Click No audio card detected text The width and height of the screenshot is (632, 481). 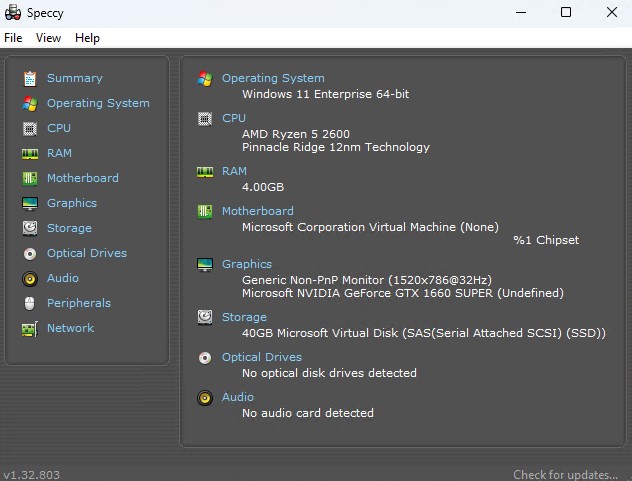click(308, 413)
